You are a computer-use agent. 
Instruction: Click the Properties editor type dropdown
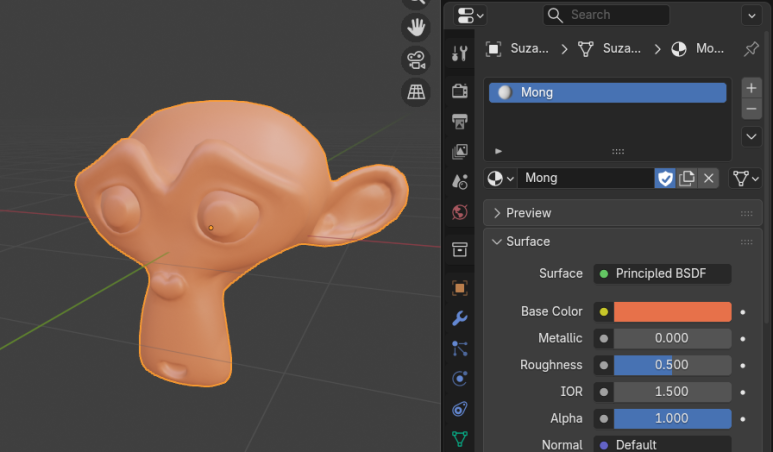pos(470,15)
